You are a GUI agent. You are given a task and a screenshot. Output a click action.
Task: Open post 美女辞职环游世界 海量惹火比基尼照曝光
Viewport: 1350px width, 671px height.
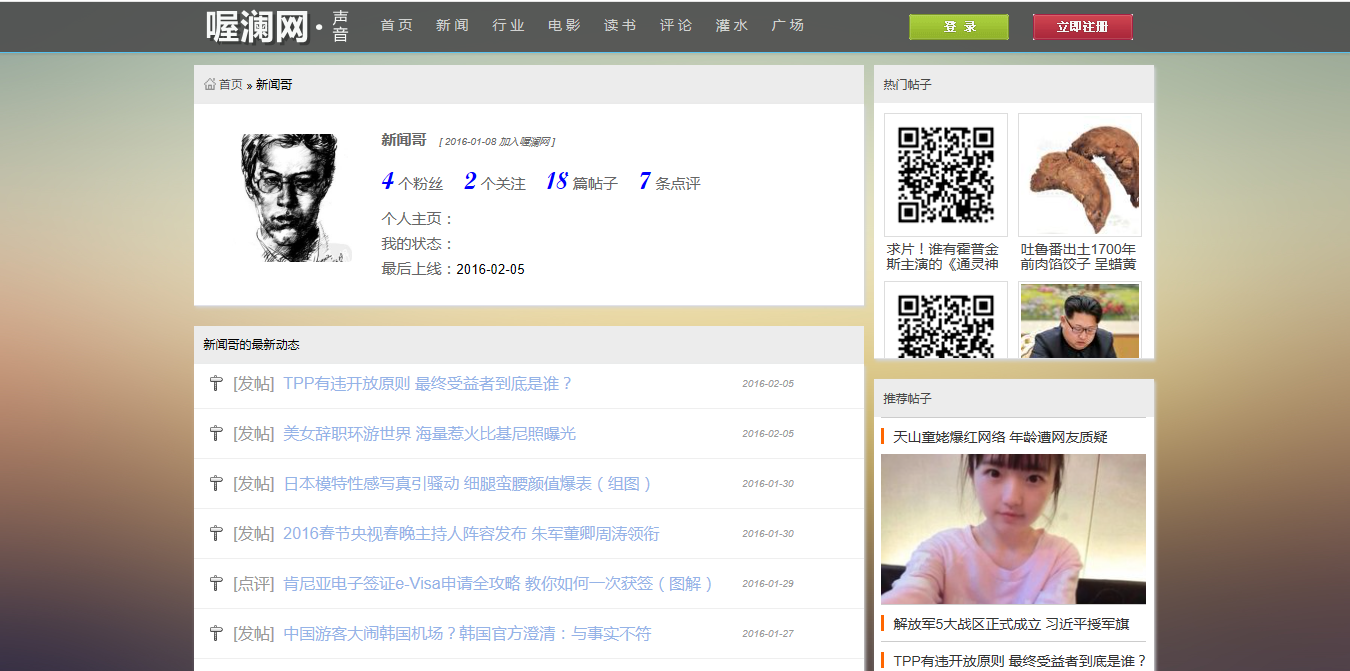click(x=430, y=434)
